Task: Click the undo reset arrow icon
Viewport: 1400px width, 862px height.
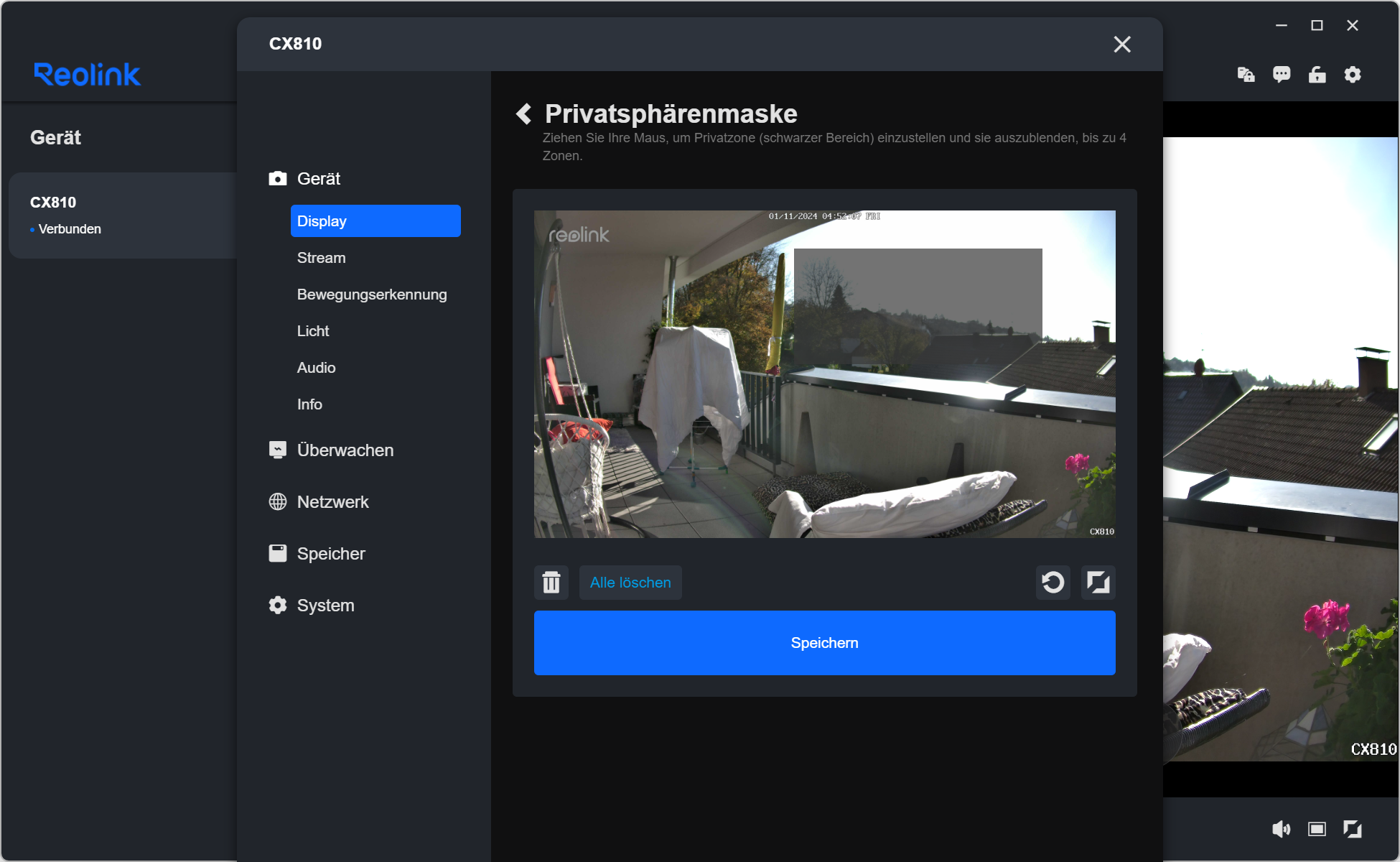Action: pyautogui.click(x=1053, y=583)
